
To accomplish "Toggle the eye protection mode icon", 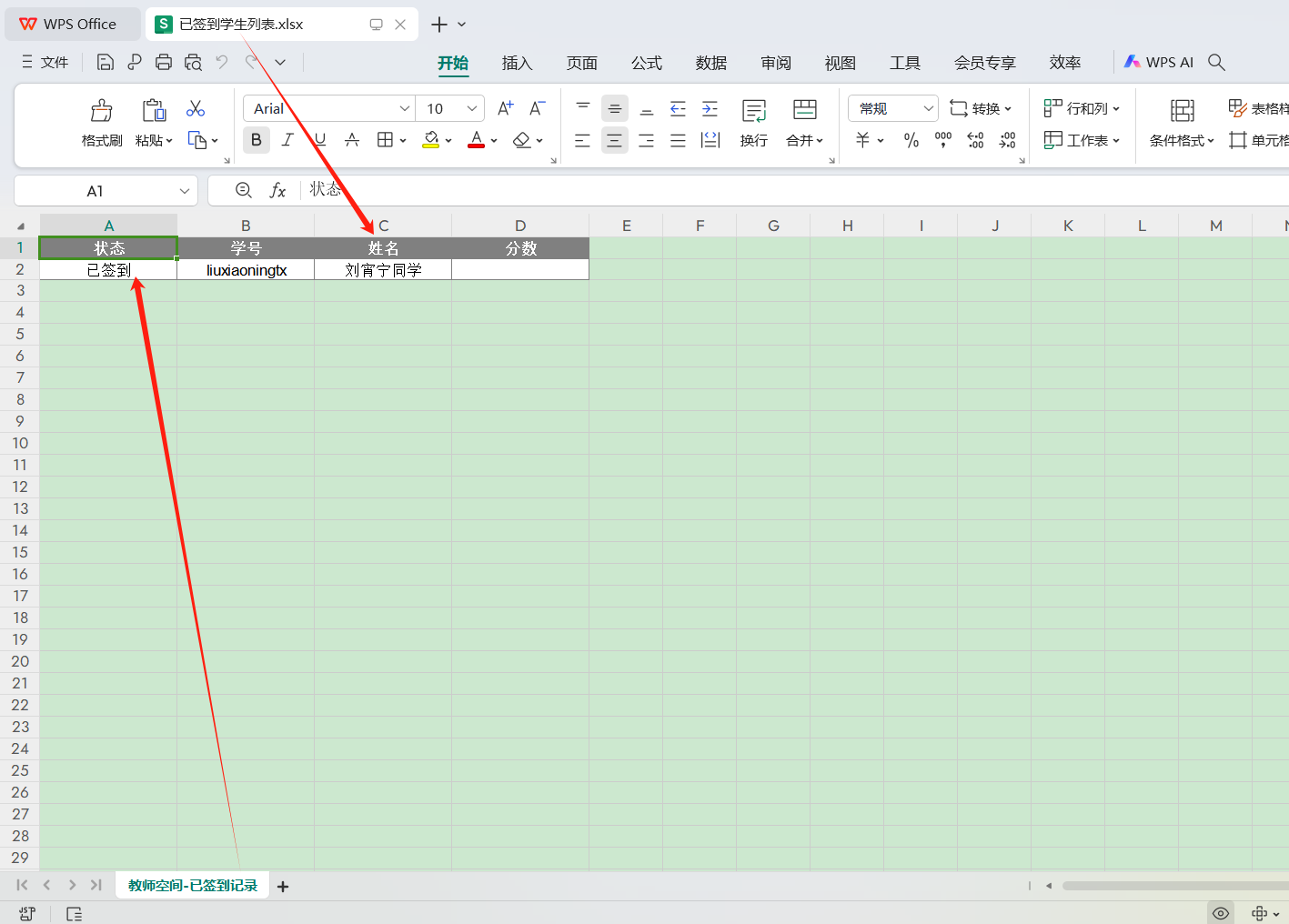I will pos(1221,913).
